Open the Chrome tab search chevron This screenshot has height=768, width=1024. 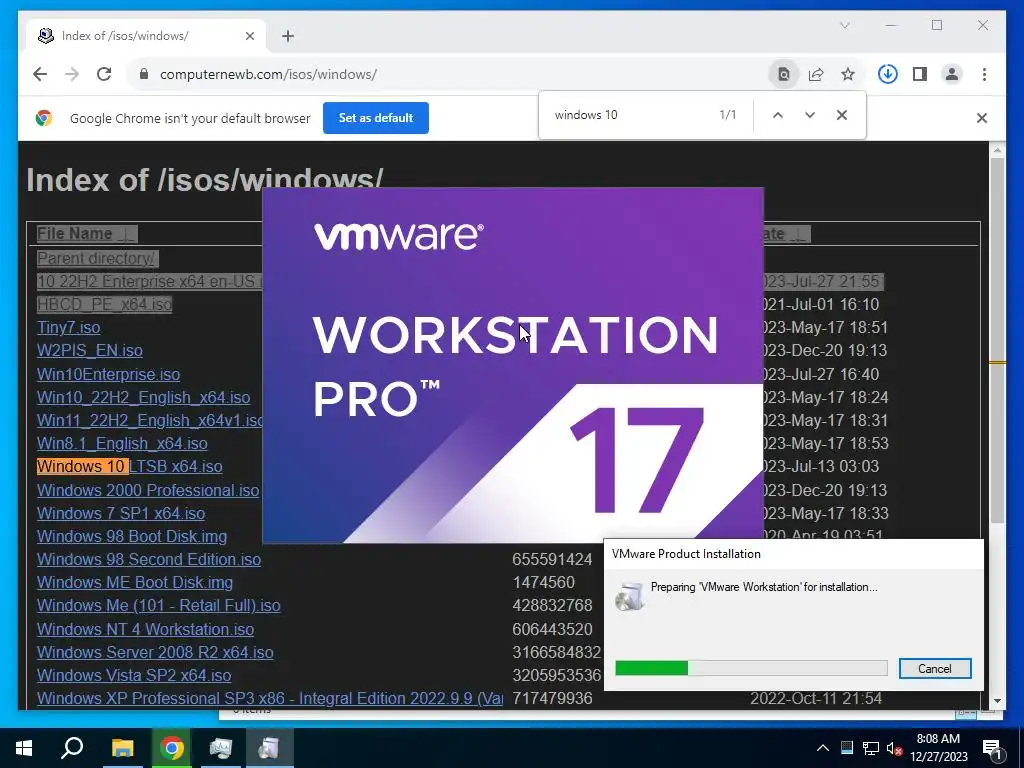point(844,25)
